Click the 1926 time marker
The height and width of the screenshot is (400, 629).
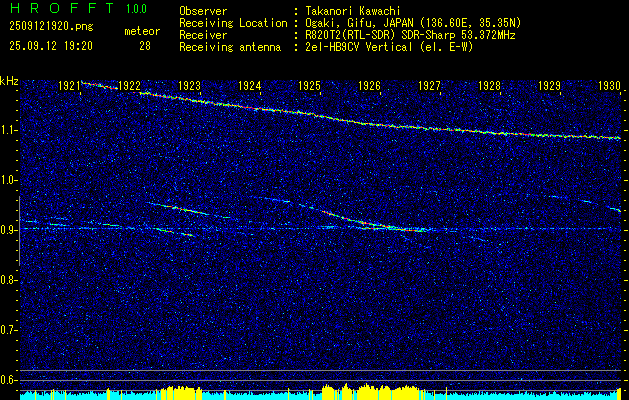click(369, 86)
